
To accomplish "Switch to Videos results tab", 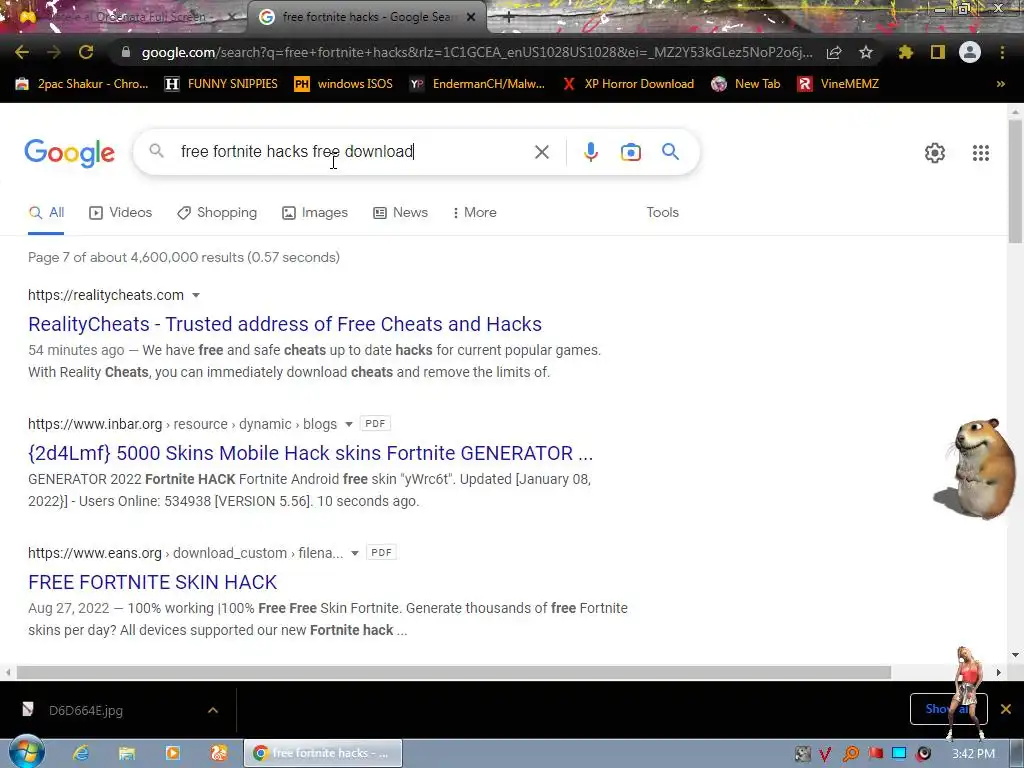I will (x=121, y=212).
